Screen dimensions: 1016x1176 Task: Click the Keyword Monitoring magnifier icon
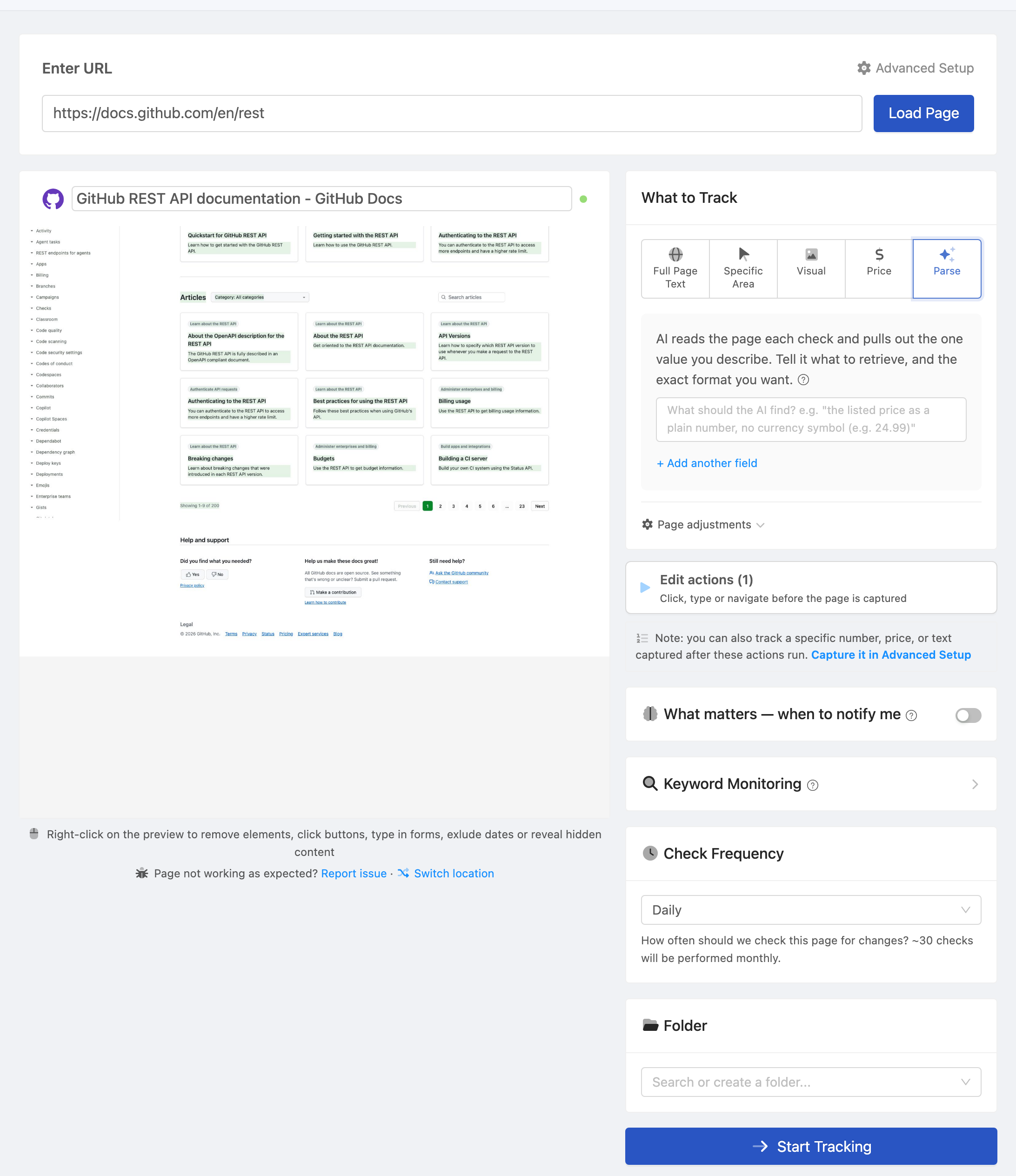650,784
